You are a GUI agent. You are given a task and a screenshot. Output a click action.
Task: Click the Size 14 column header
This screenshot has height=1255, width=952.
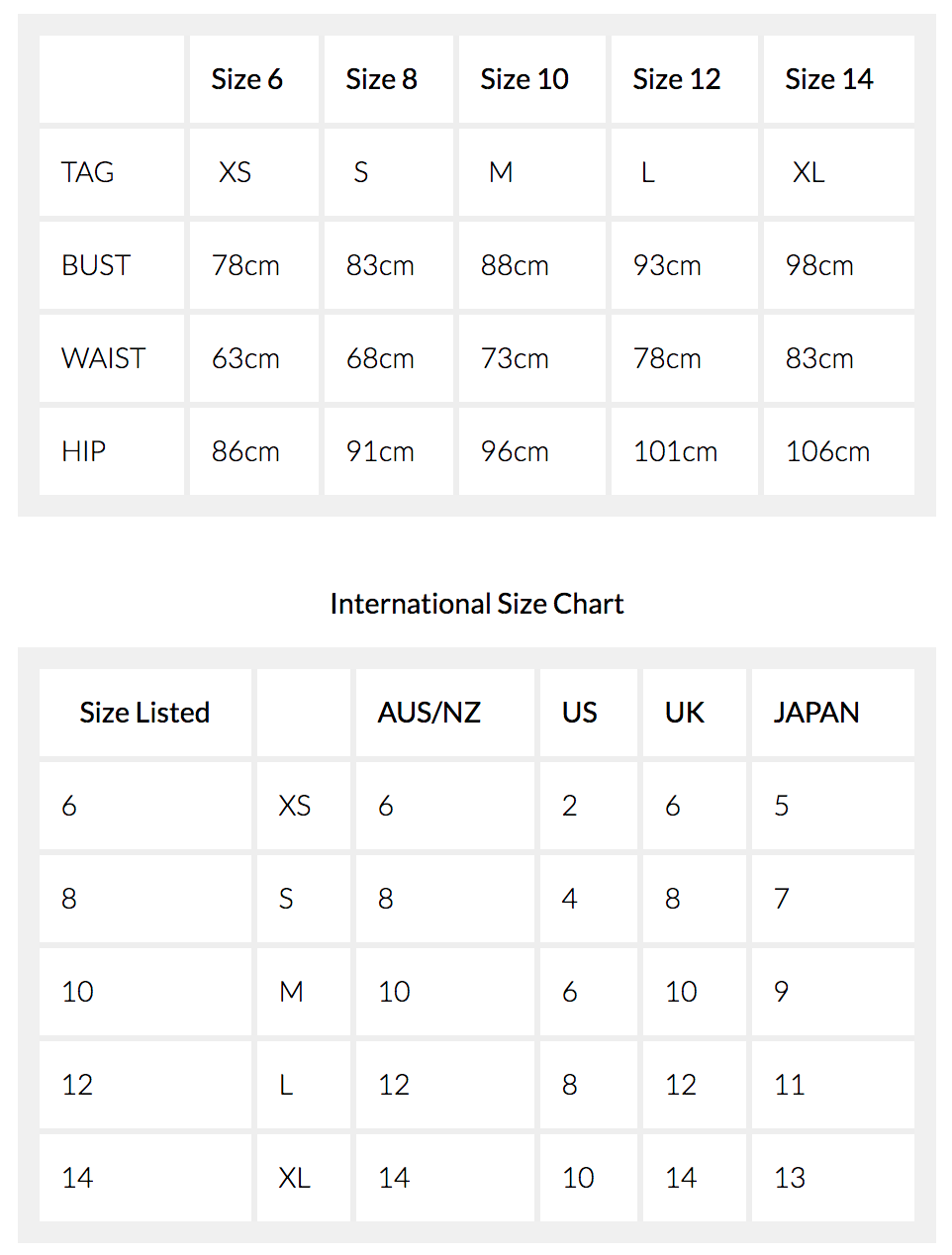(829, 79)
